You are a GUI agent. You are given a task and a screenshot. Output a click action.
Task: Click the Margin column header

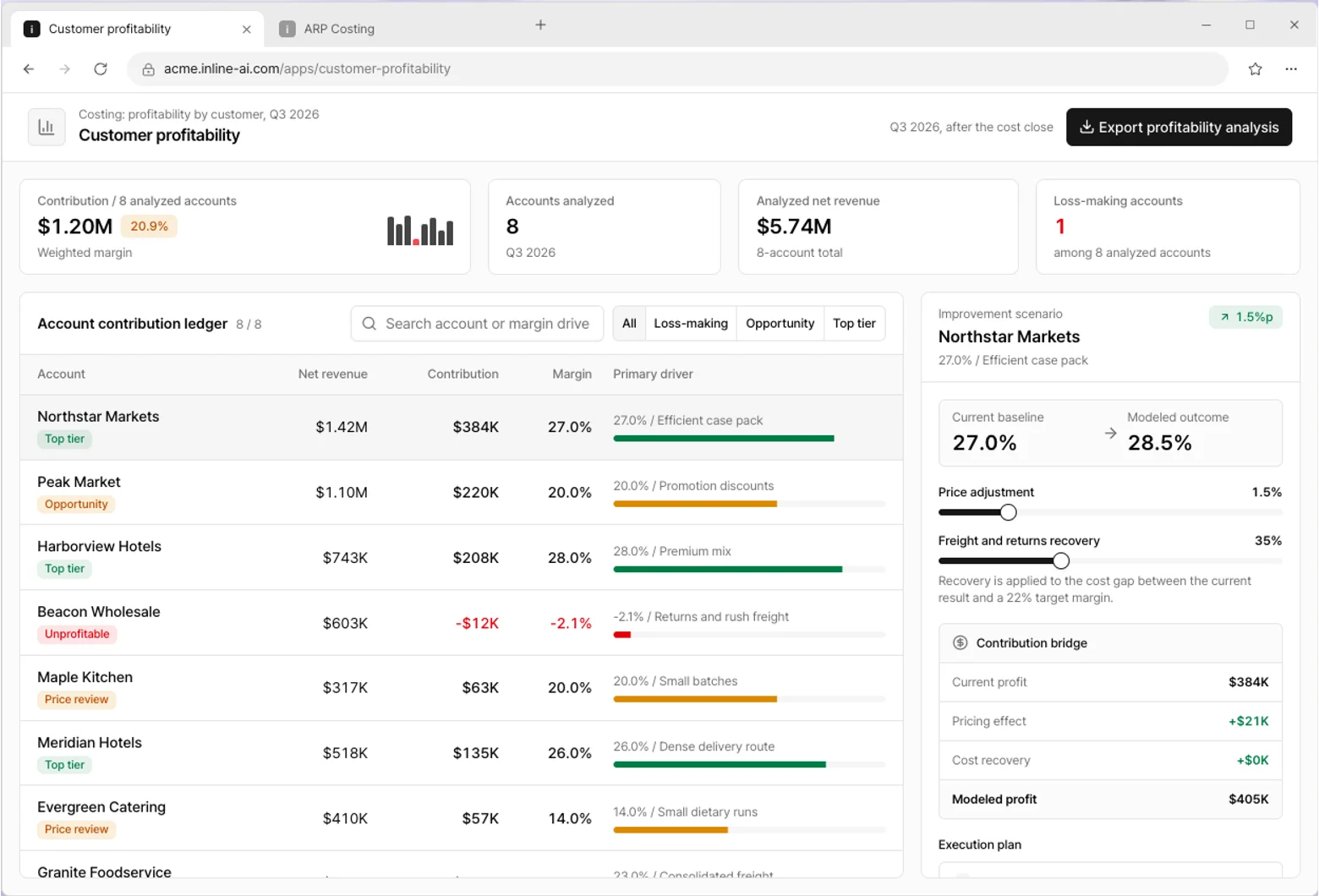(x=572, y=374)
